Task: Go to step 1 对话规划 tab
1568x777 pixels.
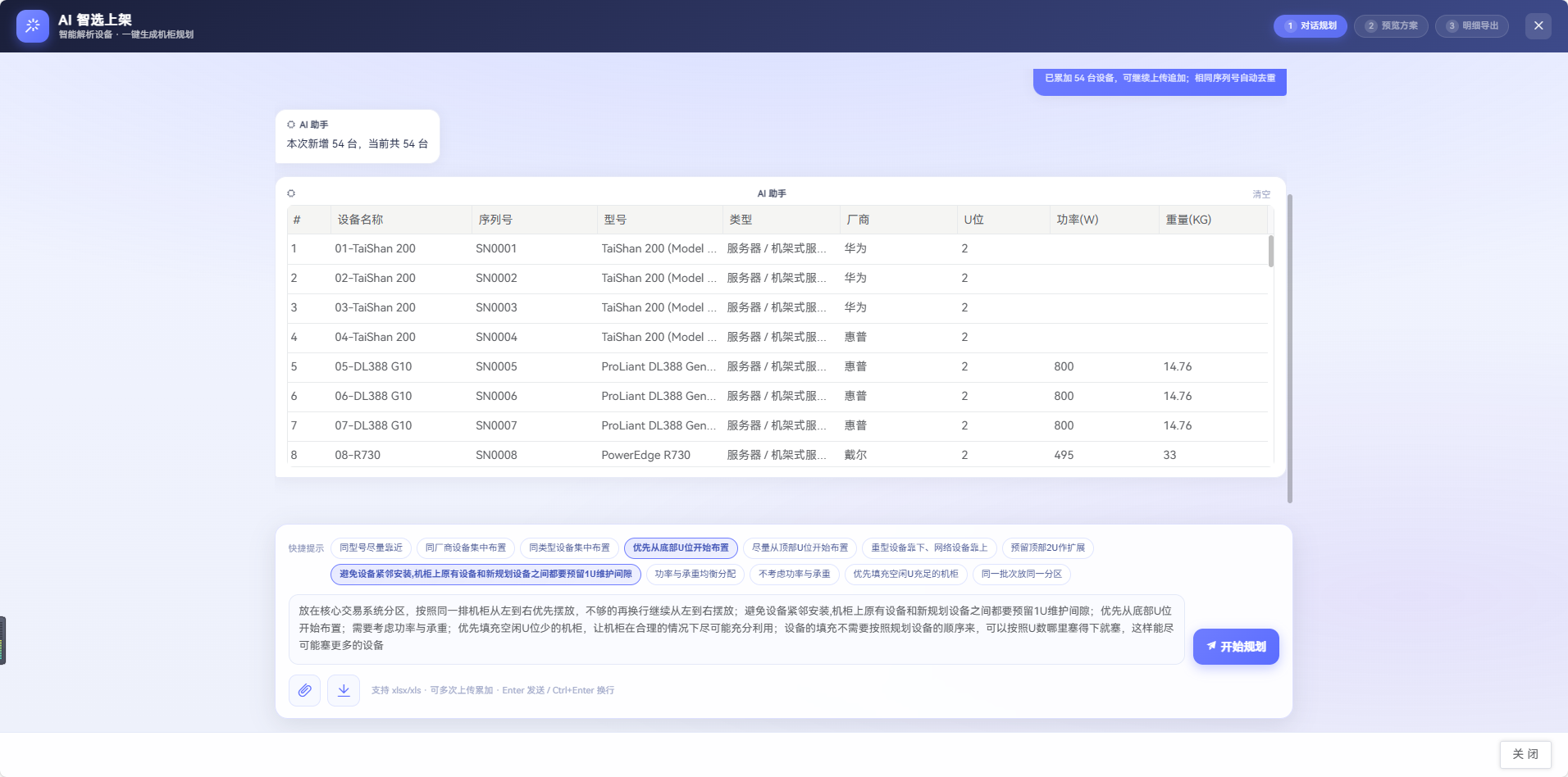Action: pyautogui.click(x=1310, y=25)
